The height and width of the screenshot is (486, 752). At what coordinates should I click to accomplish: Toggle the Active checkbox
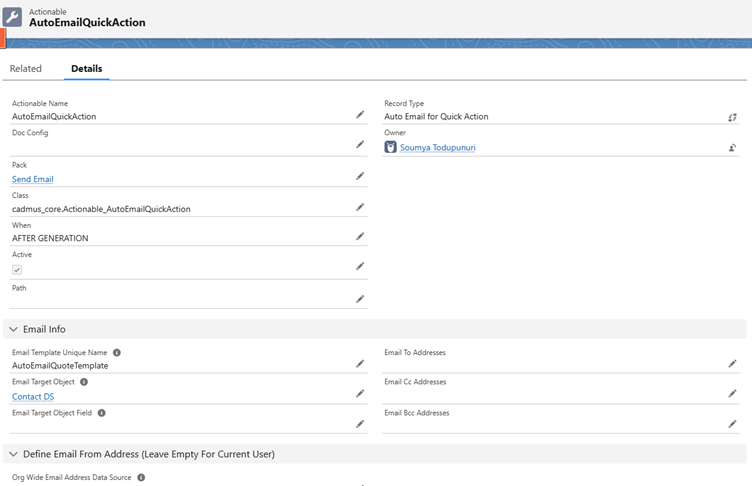(x=17, y=270)
